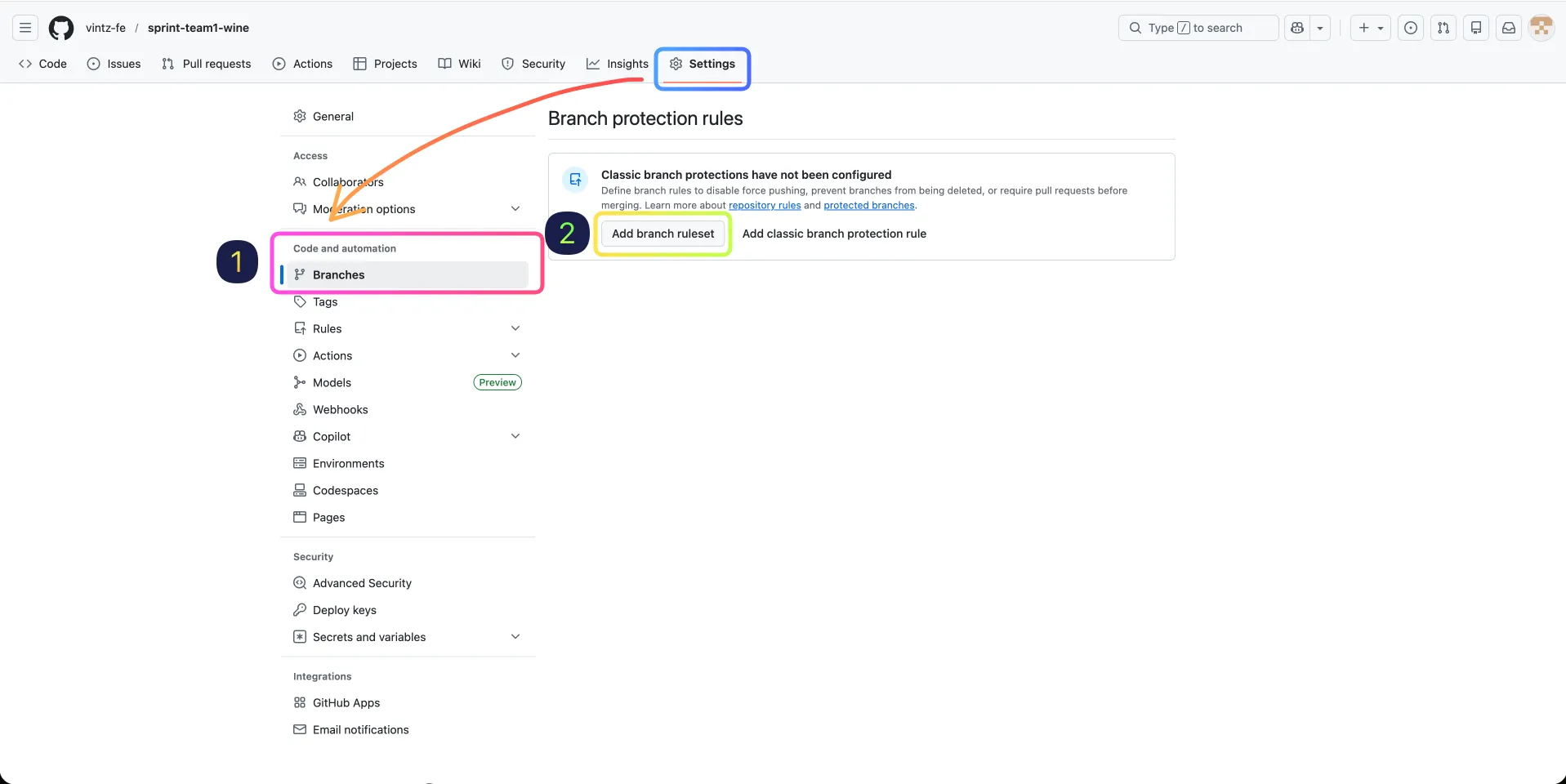The height and width of the screenshot is (784, 1566).
Task: Open Models settings in sidebar
Action: pyautogui.click(x=408, y=383)
